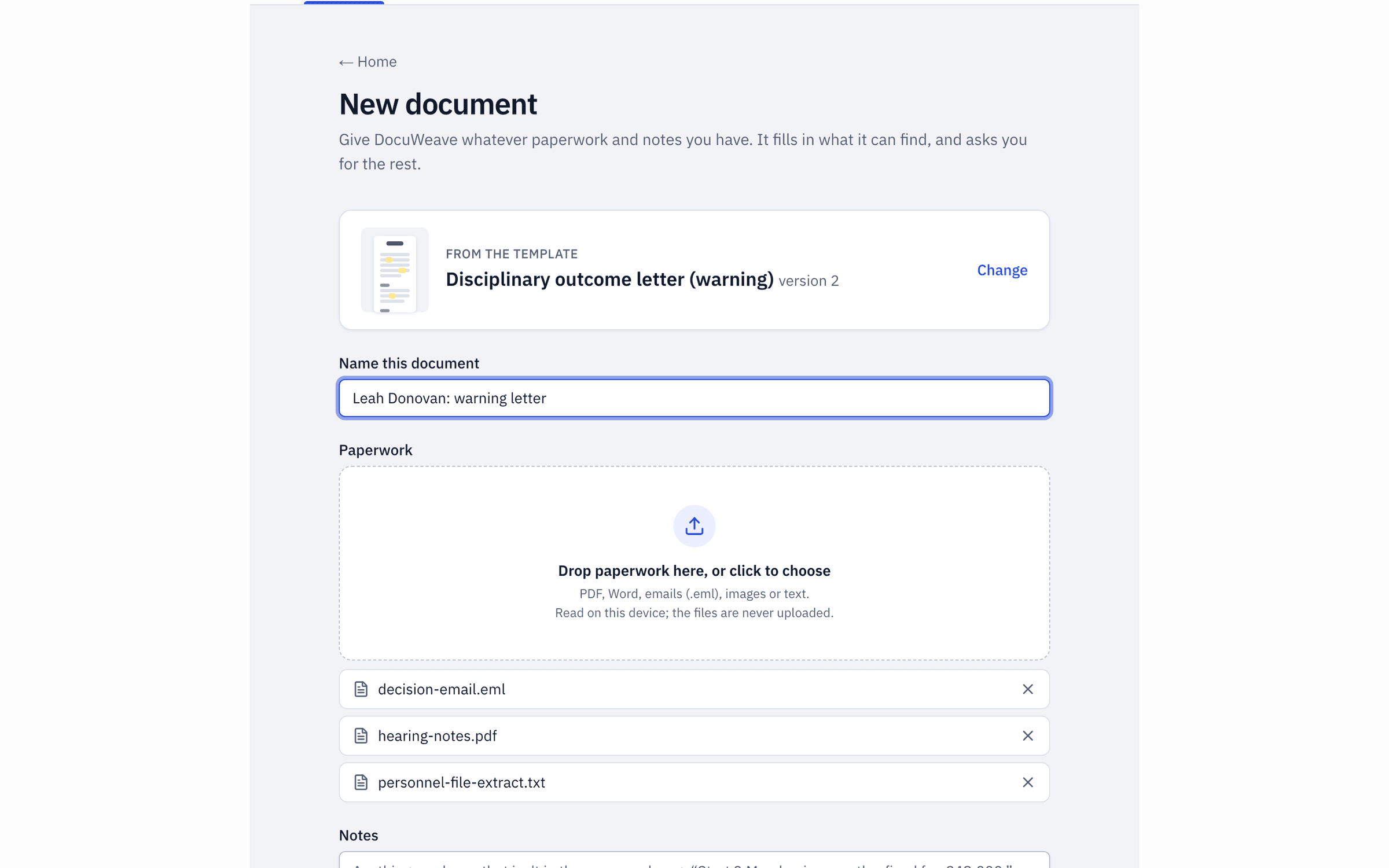Click the 'Disciplinary outcome letter (warning)' title
The height and width of the screenshot is (868, 1389).
609,279
